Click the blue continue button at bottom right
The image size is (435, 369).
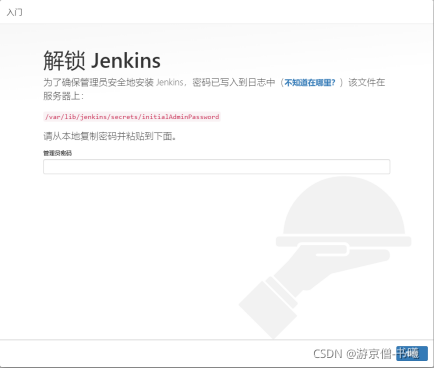tap(412, 353)
